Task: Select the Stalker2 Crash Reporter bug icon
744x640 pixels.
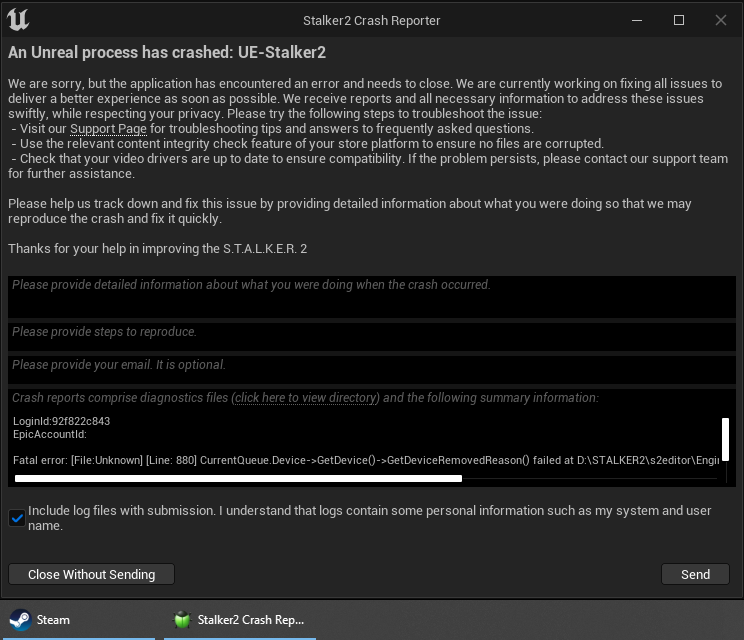Action: (x=182, y=620)
